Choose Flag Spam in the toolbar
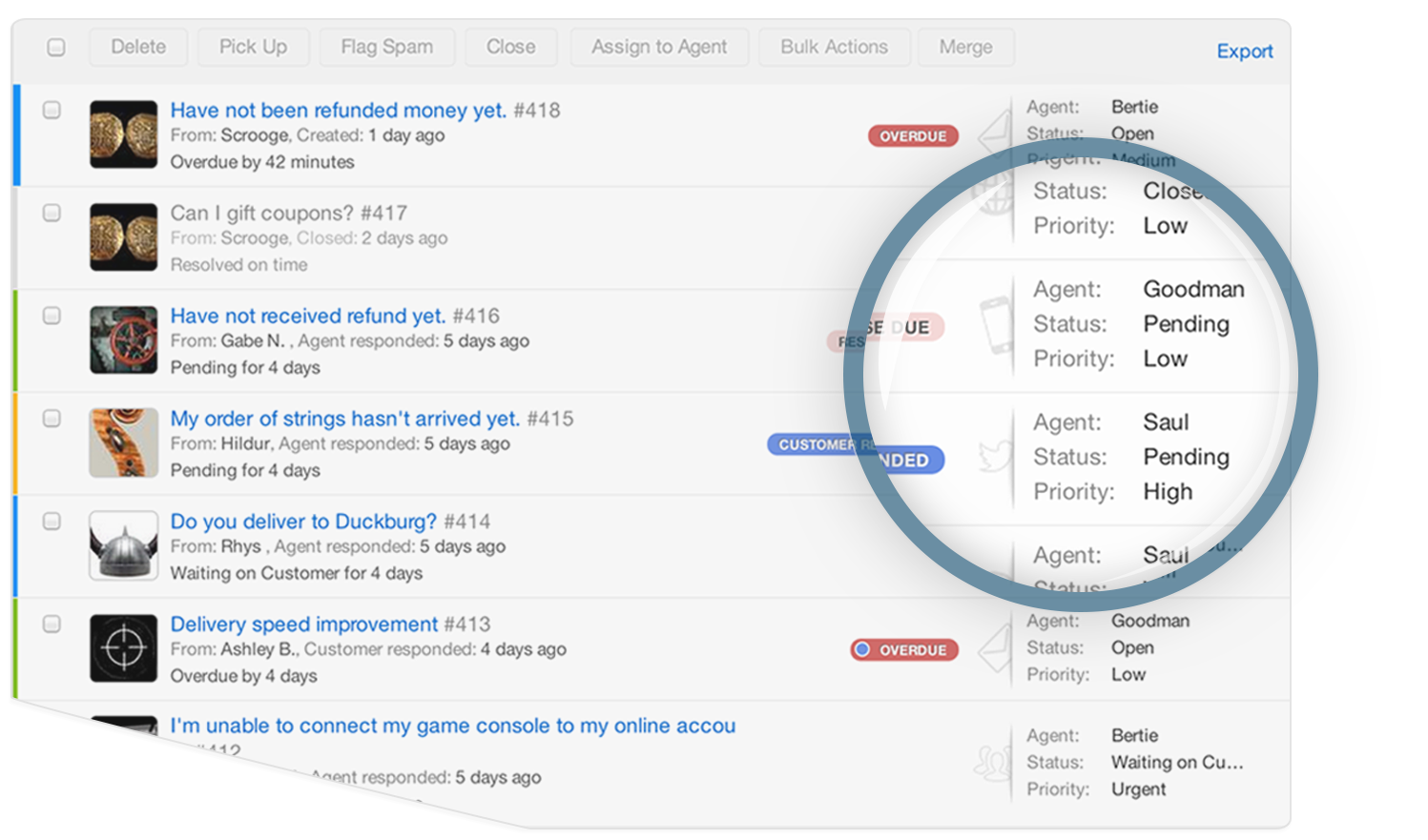 coord(386,47)
